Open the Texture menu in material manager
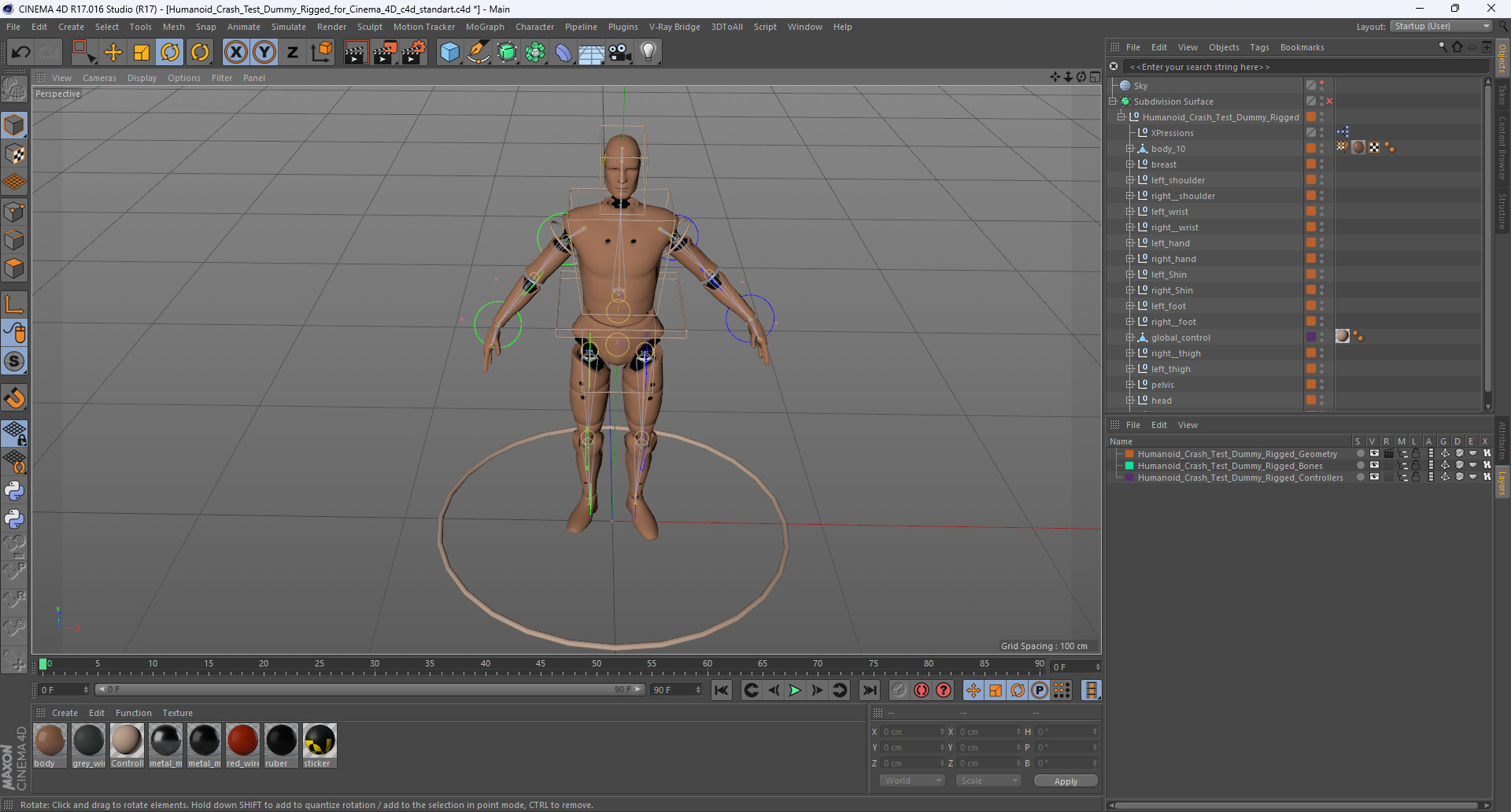The image size is (1511, 812). click(x=177, y=713)
